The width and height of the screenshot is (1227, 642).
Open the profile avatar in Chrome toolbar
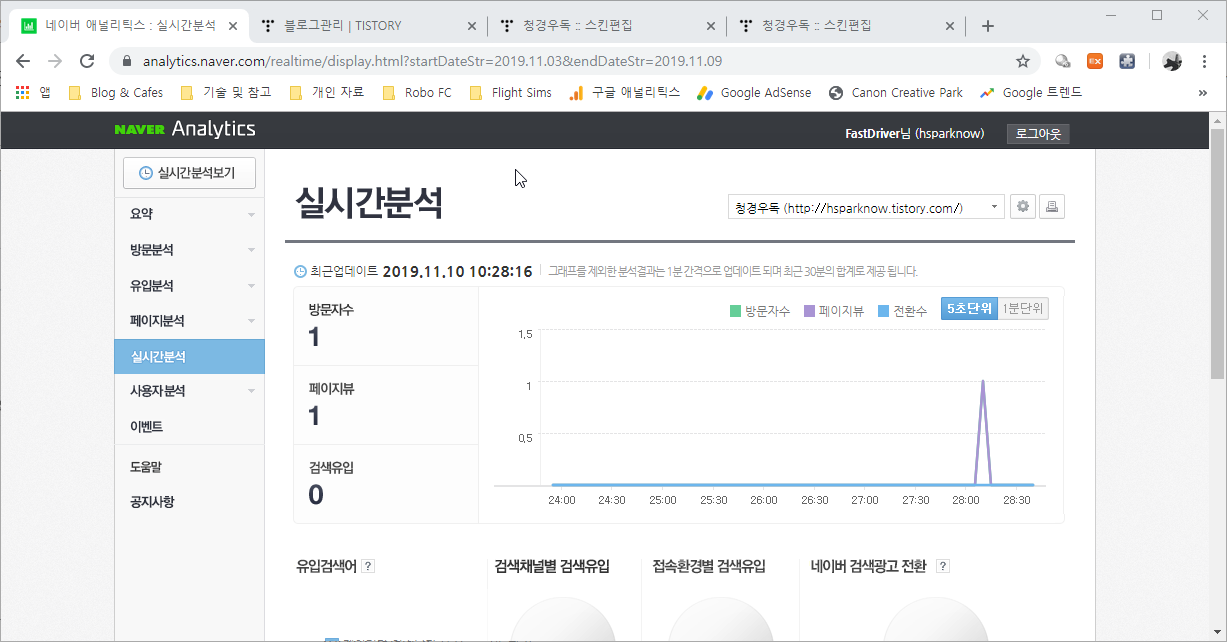point(1172,61)
